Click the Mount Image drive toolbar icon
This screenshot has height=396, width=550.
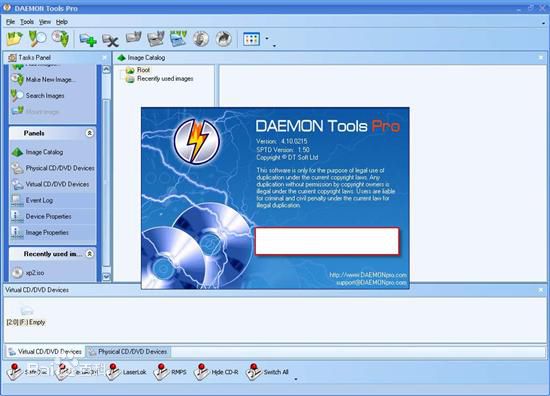(134, 38)
